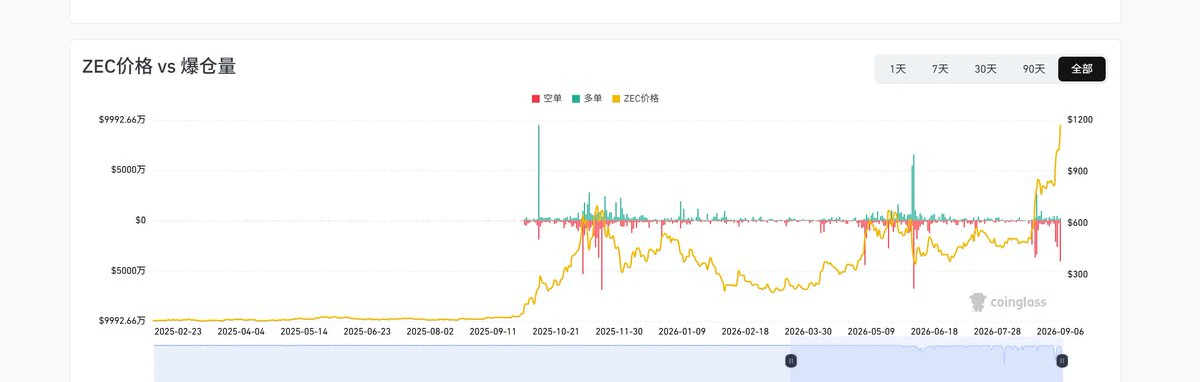Click the $1200 right axis label

point(1081,120)
